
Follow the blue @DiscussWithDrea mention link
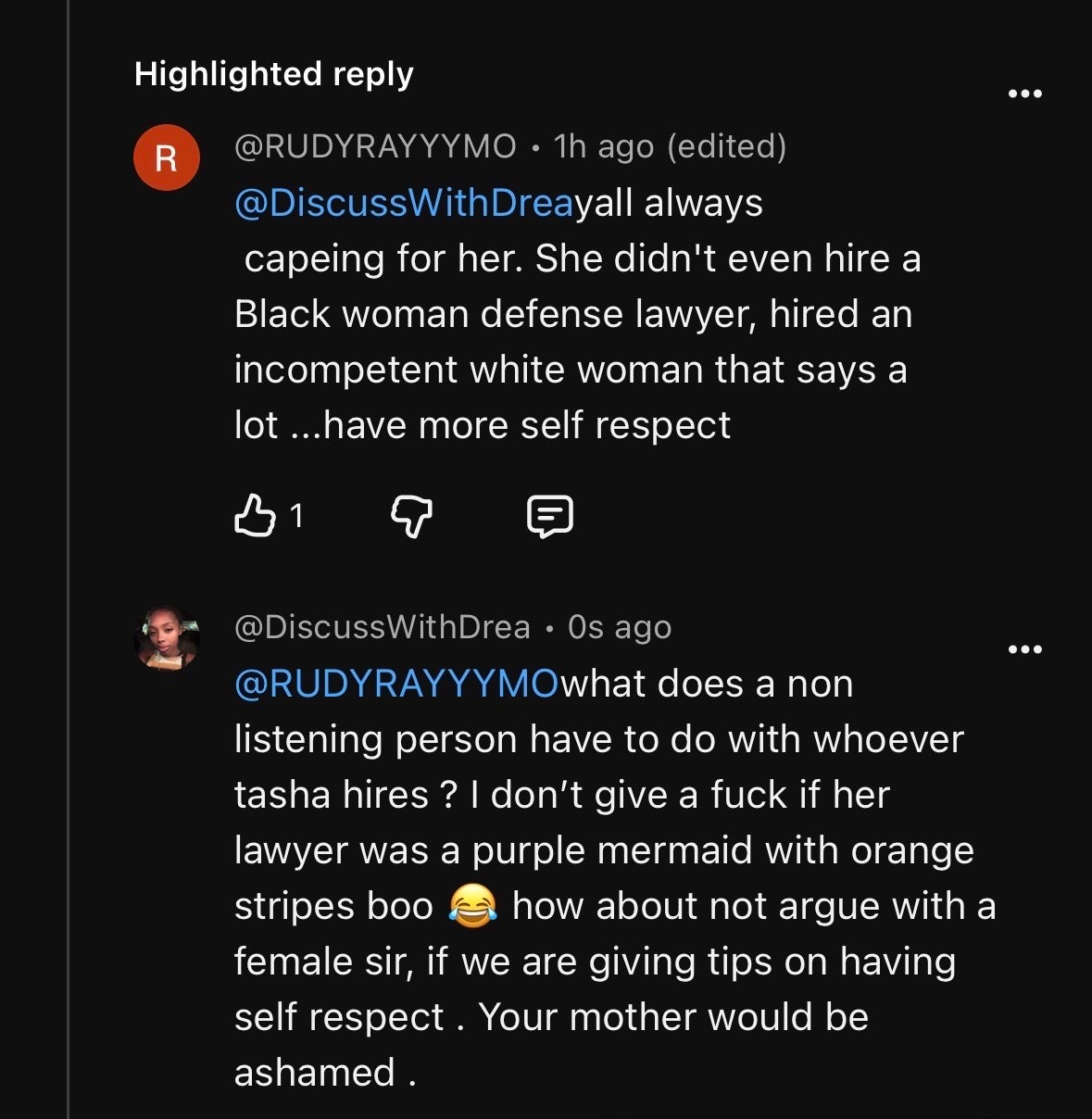tap(405, 203)
